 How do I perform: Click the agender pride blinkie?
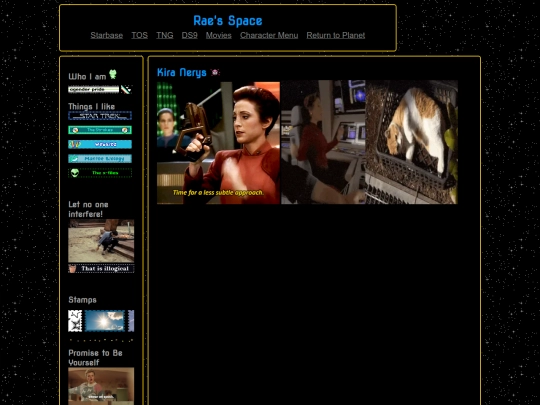[93, 90]
